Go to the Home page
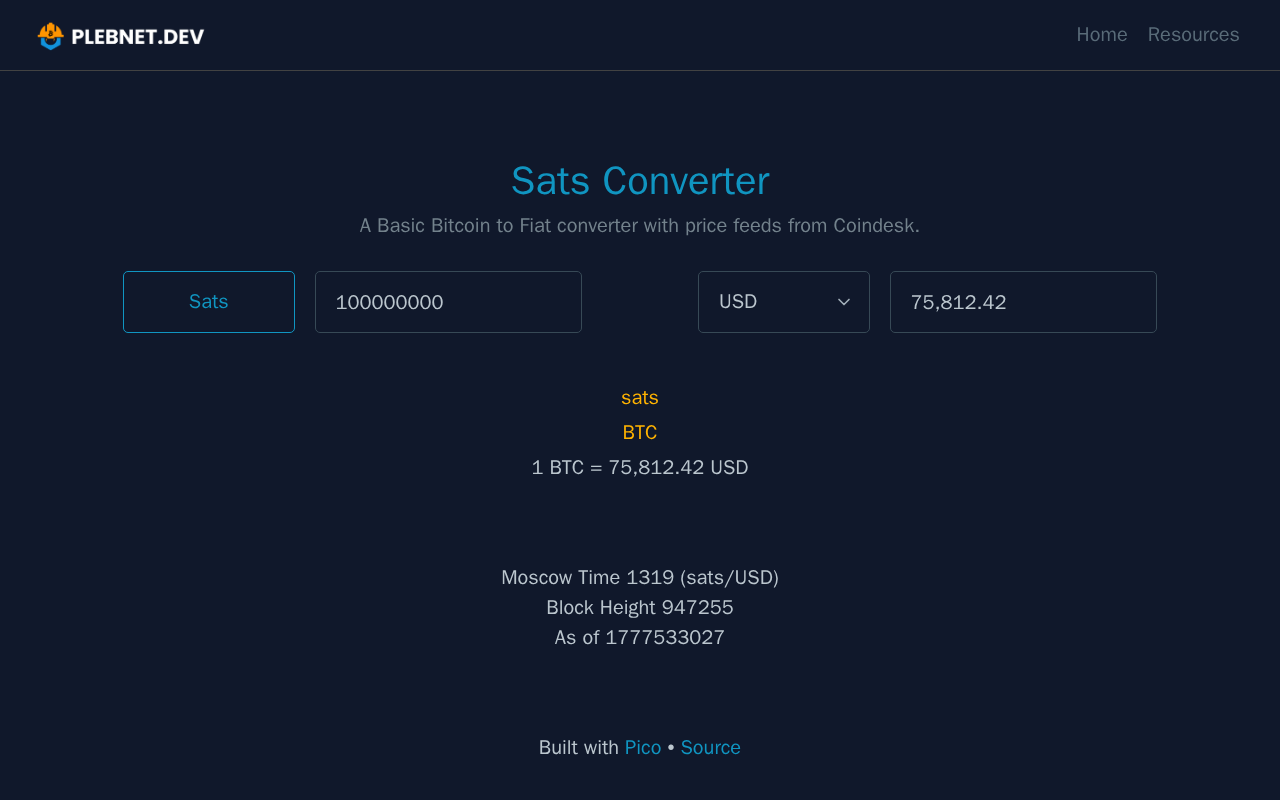The height and width of the screenshot is (800, 1280). pyautogui.click(x=1102, y=35)
